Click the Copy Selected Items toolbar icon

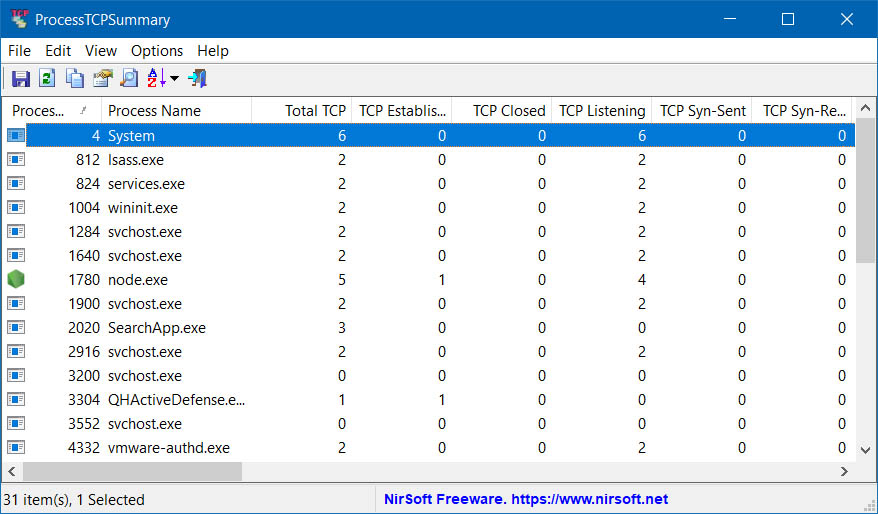[x=74, y=78]
